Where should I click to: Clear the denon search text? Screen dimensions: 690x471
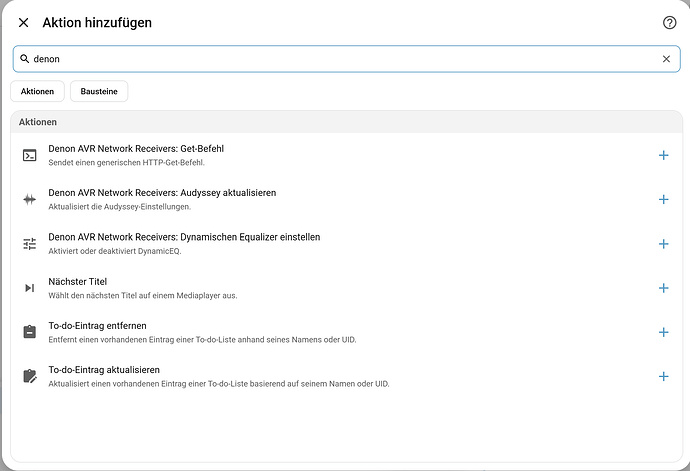pos(666,59)
